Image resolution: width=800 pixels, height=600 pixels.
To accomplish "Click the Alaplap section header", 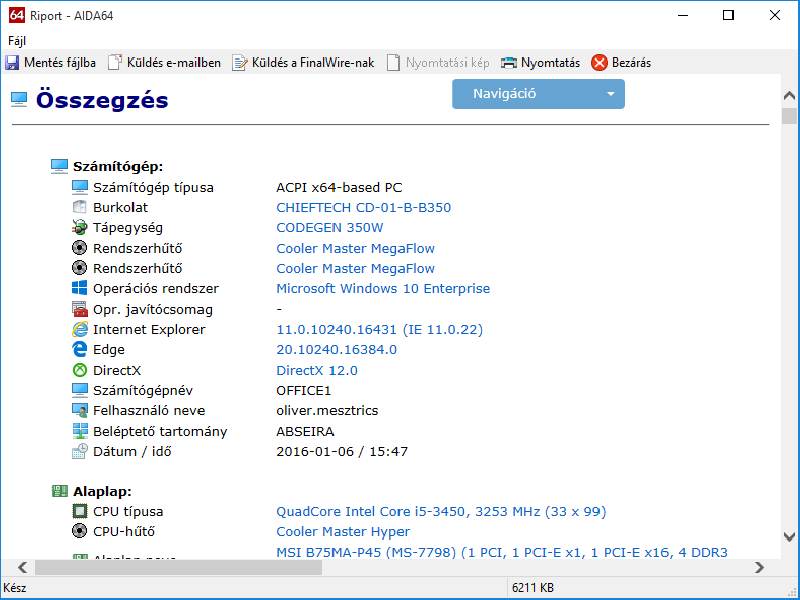I will tap(102, 492).
